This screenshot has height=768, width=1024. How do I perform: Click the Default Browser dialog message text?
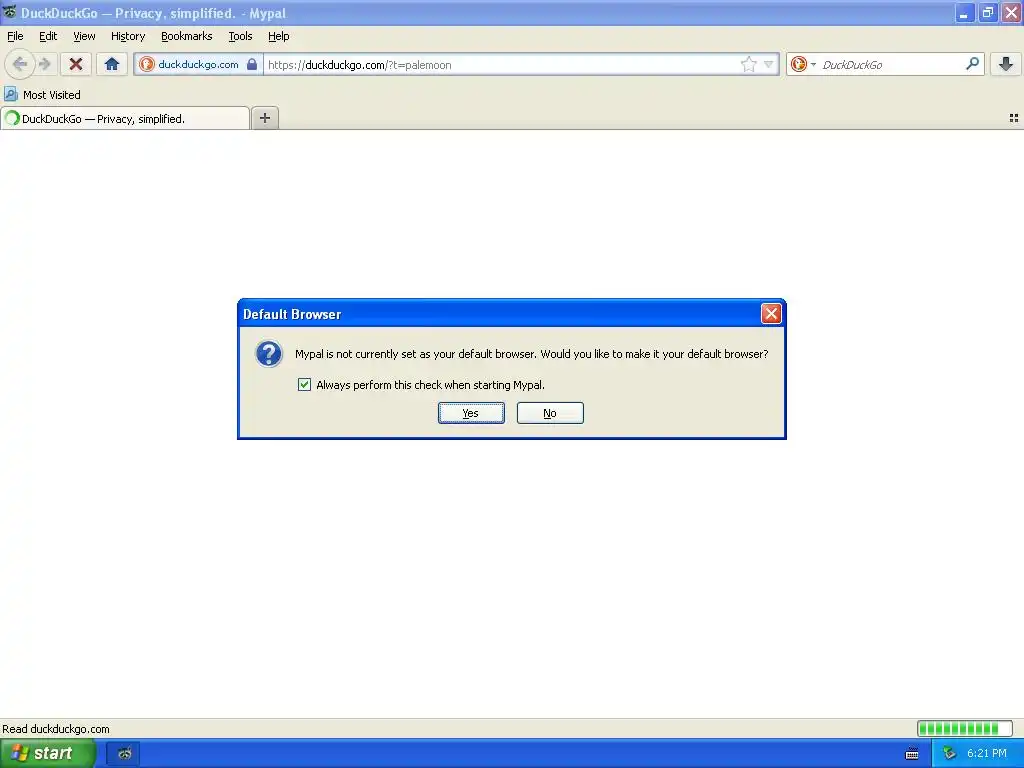[532, 354]
